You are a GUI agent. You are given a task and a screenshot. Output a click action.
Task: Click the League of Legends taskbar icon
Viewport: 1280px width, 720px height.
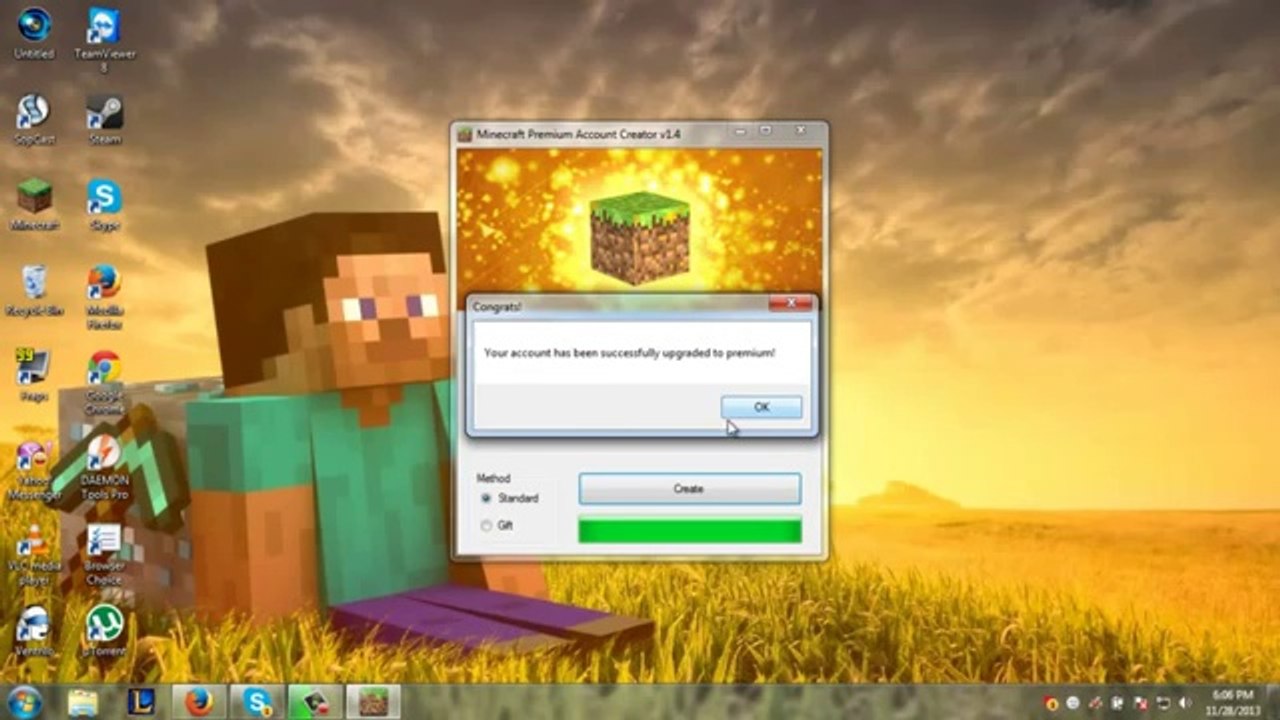click(x=141, y=701)
